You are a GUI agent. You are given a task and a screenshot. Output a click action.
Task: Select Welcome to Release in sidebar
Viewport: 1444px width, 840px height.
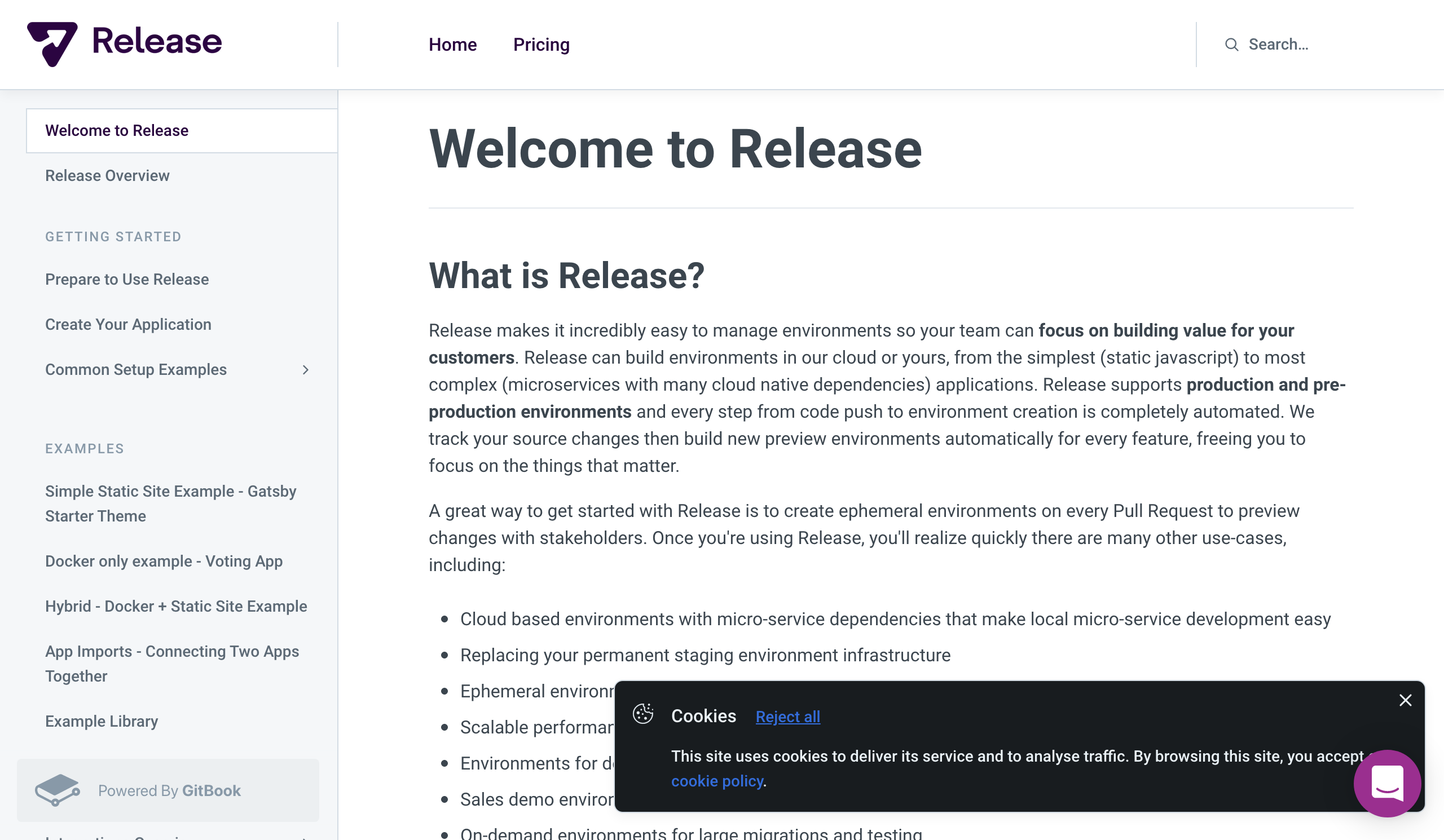point(182,131)
